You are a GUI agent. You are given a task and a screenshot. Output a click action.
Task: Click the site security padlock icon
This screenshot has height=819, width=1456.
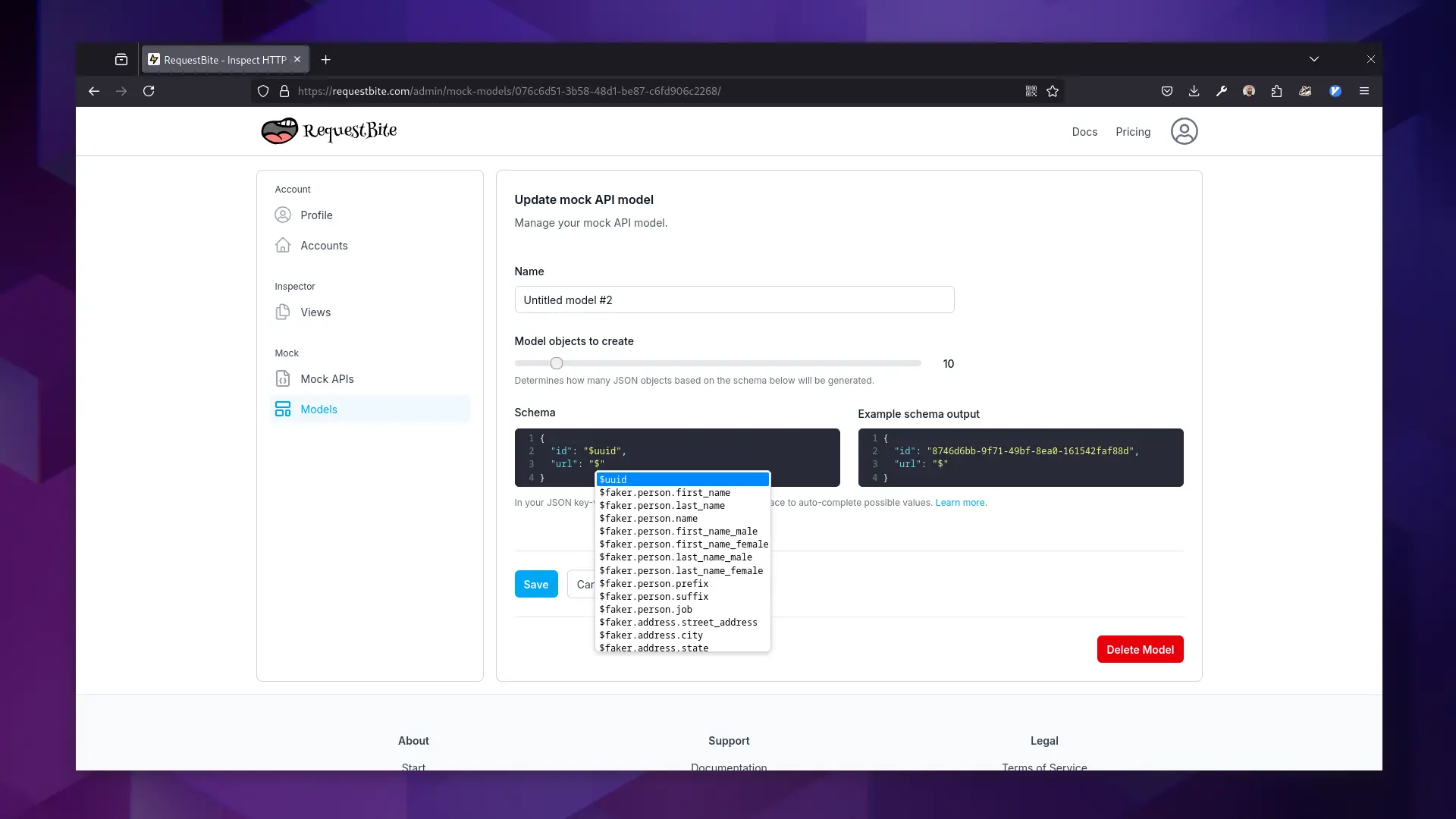[x=284, y=91]
